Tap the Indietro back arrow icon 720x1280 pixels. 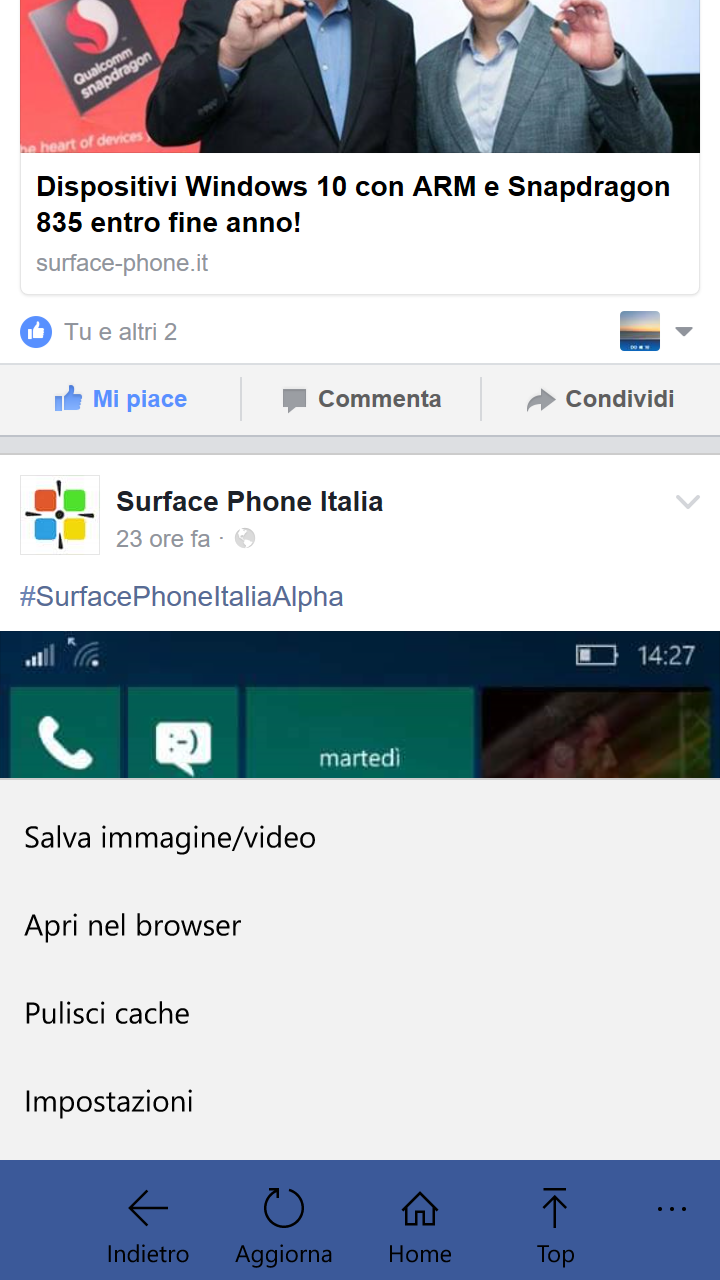tap(148, 1209)
